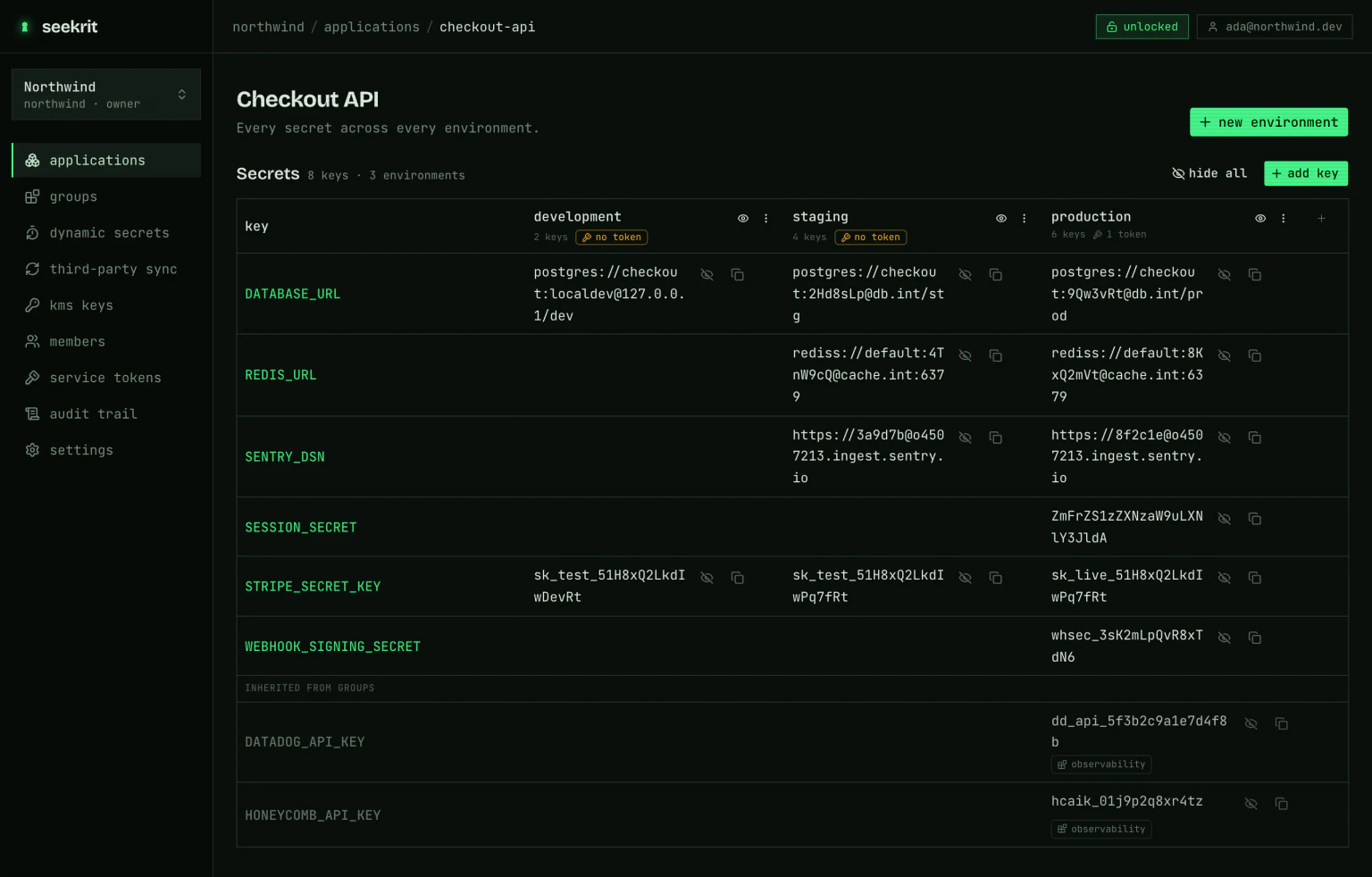
Task: Toggle visibility of production column
Action: [x=1259, y=218]
